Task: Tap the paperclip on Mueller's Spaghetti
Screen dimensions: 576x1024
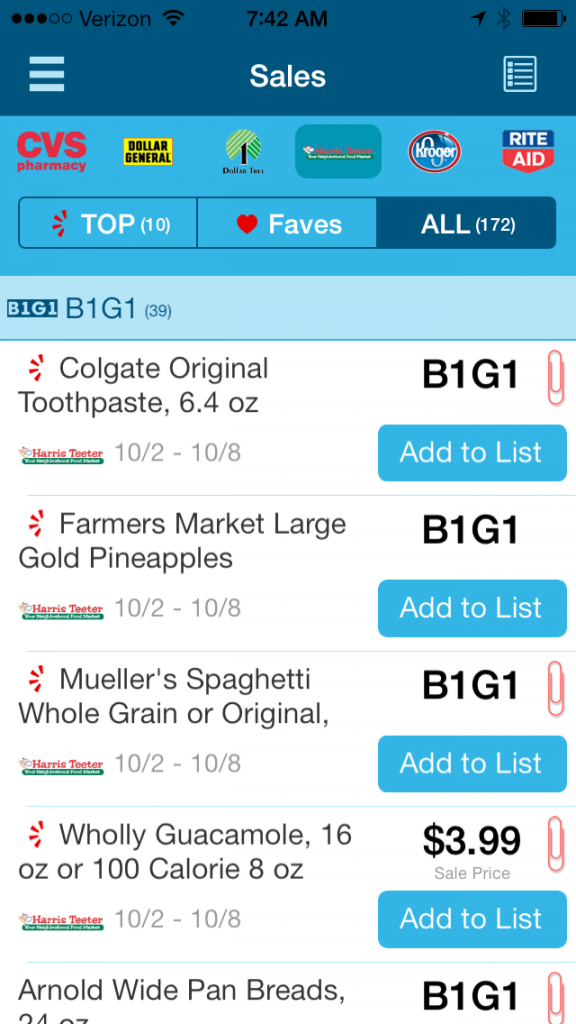Action: (x=556, y=688)
